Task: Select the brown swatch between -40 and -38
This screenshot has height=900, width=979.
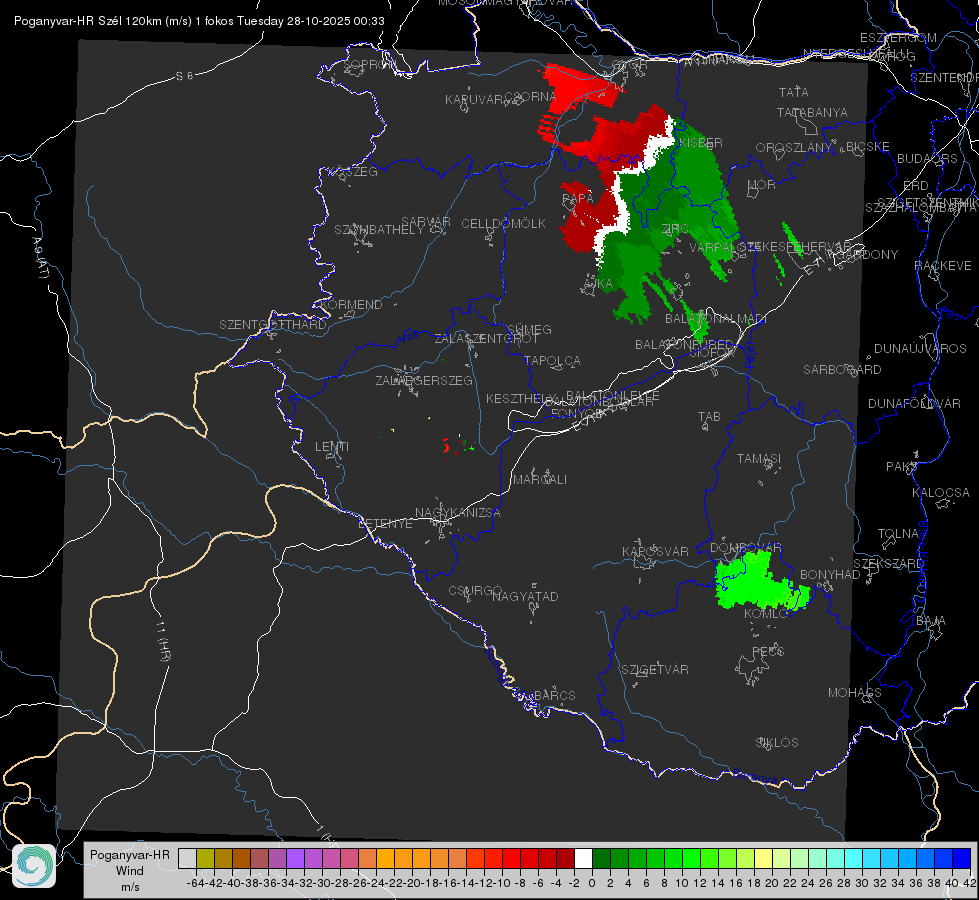Action: 241,859
